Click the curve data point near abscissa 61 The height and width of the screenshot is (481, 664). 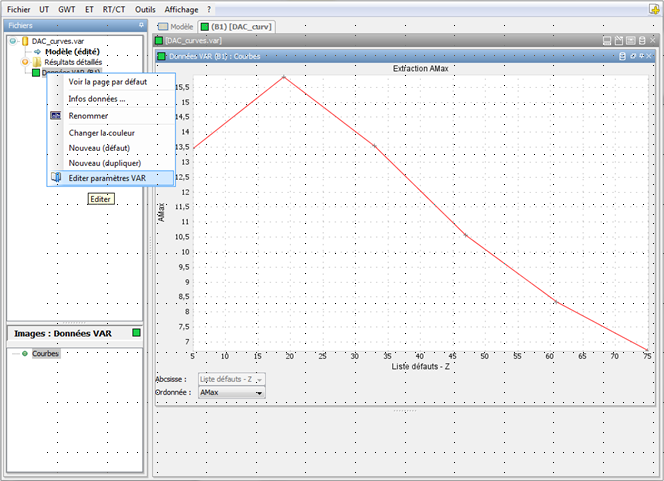pos(556,301)
